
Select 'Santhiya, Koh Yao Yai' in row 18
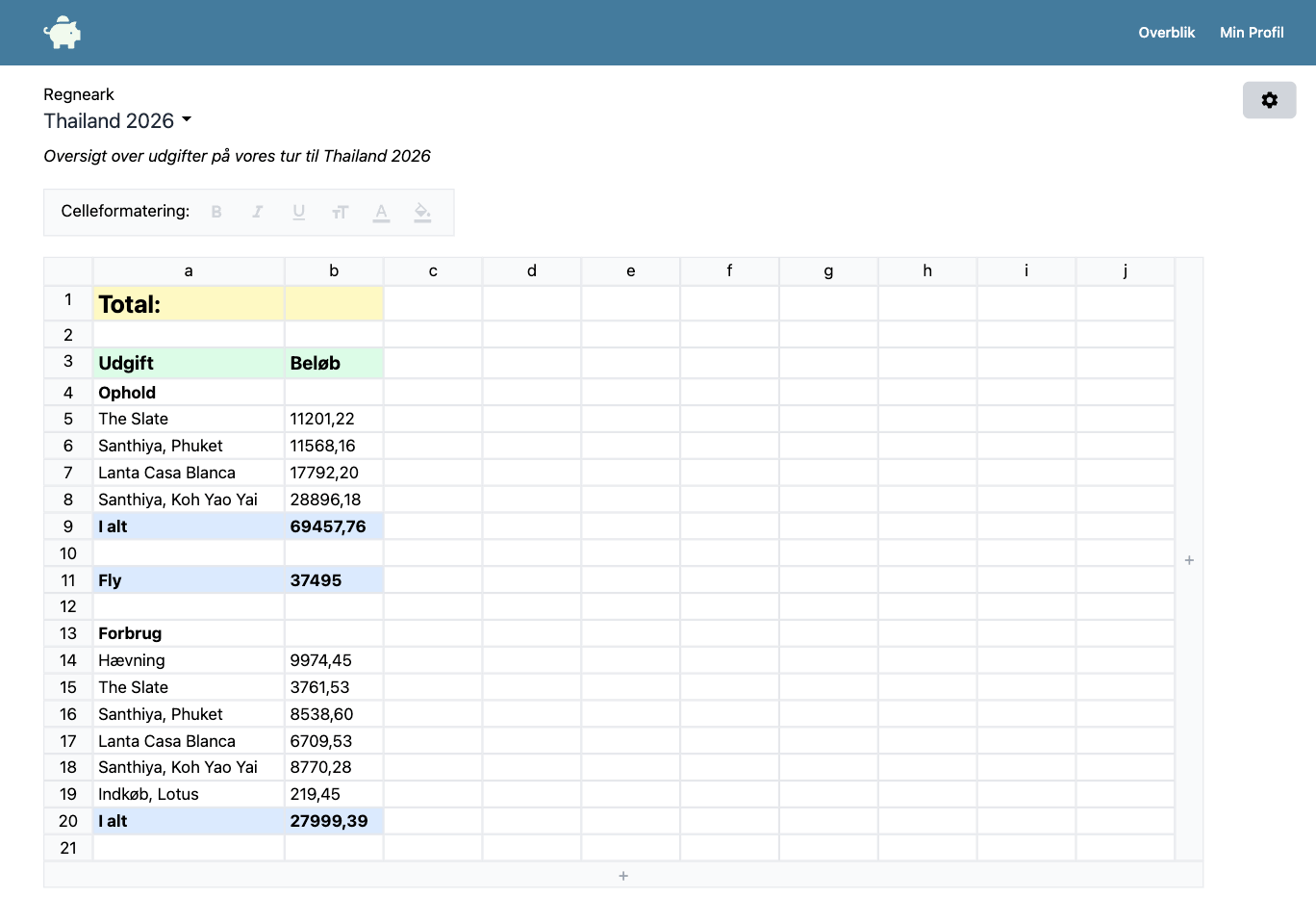click(x=189, y=767)
